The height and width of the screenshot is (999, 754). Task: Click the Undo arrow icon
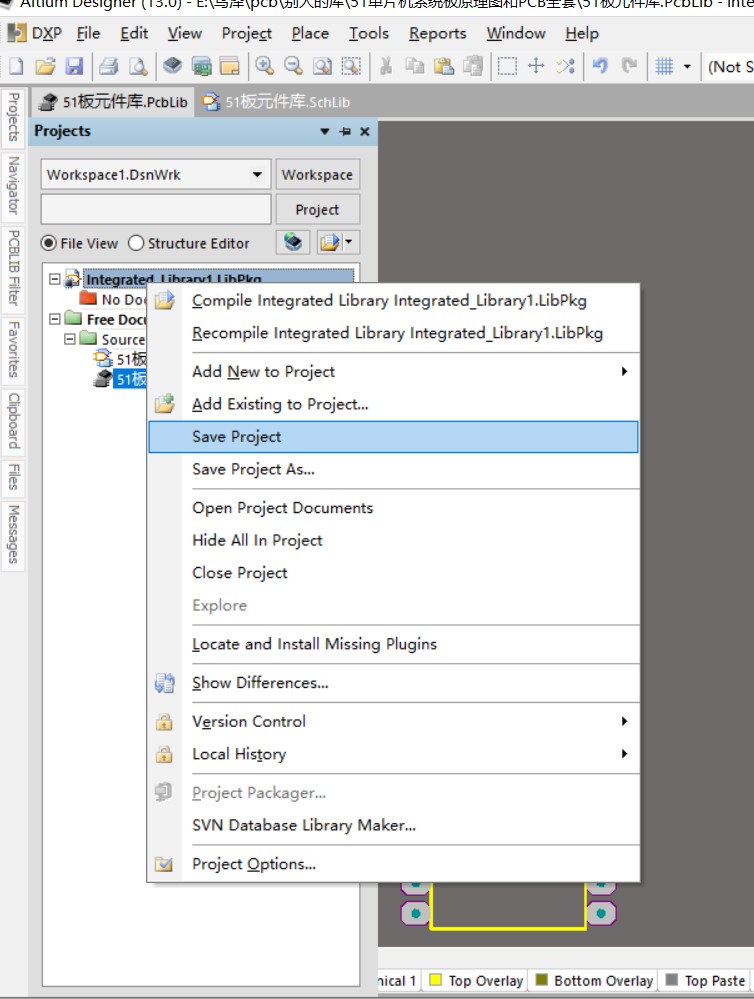click(600, 66)
